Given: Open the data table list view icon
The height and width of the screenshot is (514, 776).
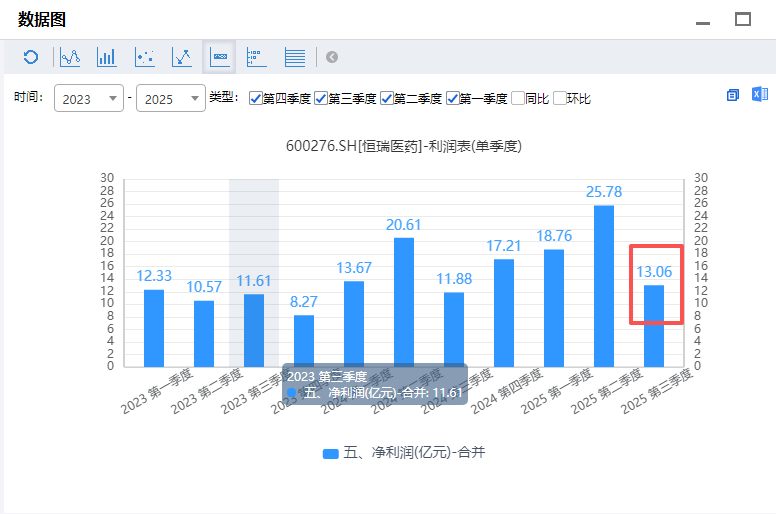Looking at the screenshot, I should (295, 57).
